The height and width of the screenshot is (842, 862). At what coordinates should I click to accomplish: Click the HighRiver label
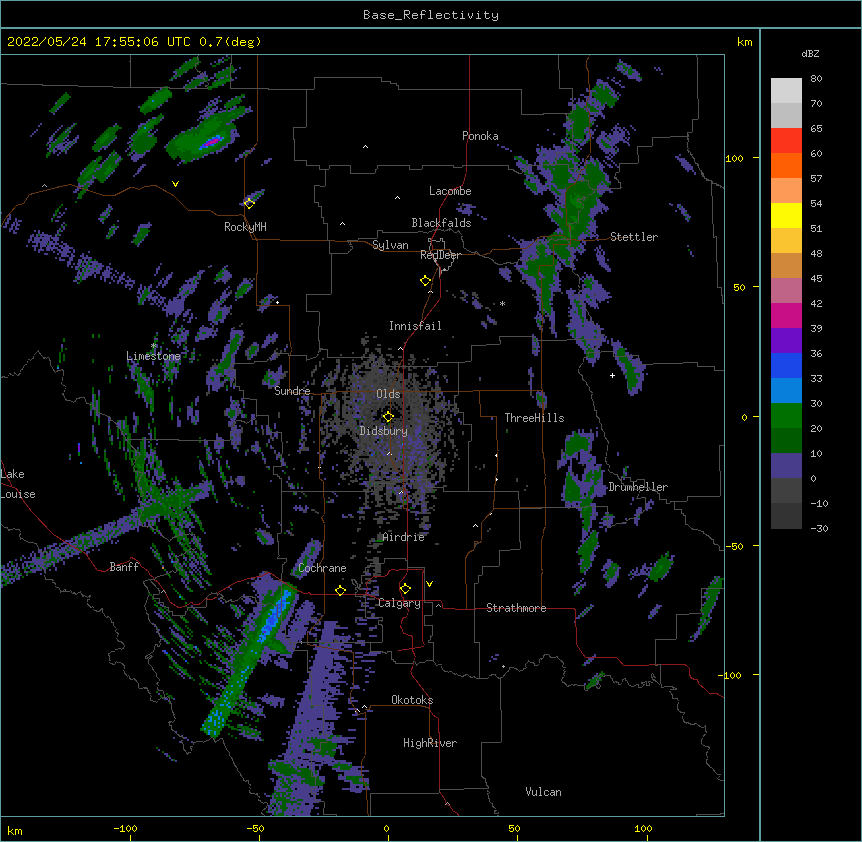tap(430, 743)
